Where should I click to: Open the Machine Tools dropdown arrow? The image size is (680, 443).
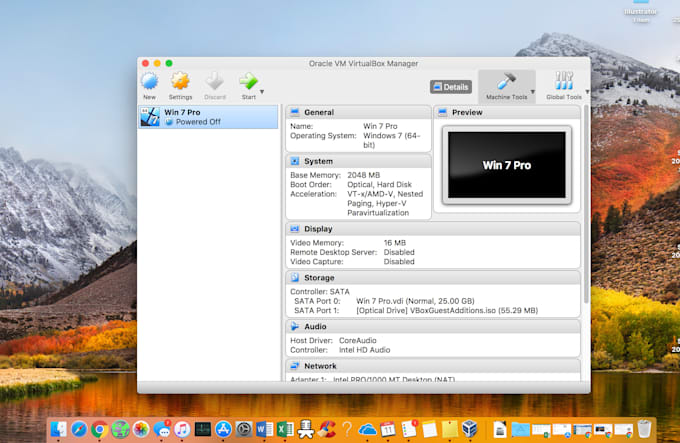pos(532,92)
